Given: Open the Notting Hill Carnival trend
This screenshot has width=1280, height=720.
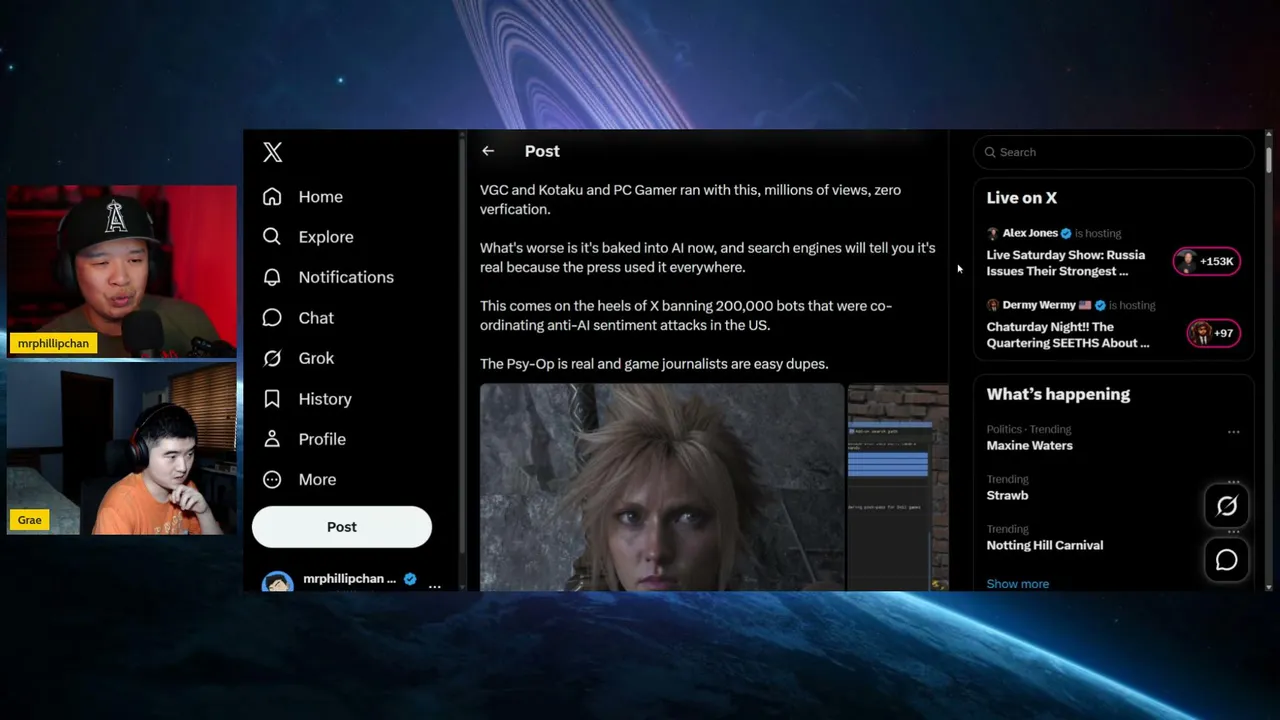Looking at the screenshot, I should [1045, 545].
